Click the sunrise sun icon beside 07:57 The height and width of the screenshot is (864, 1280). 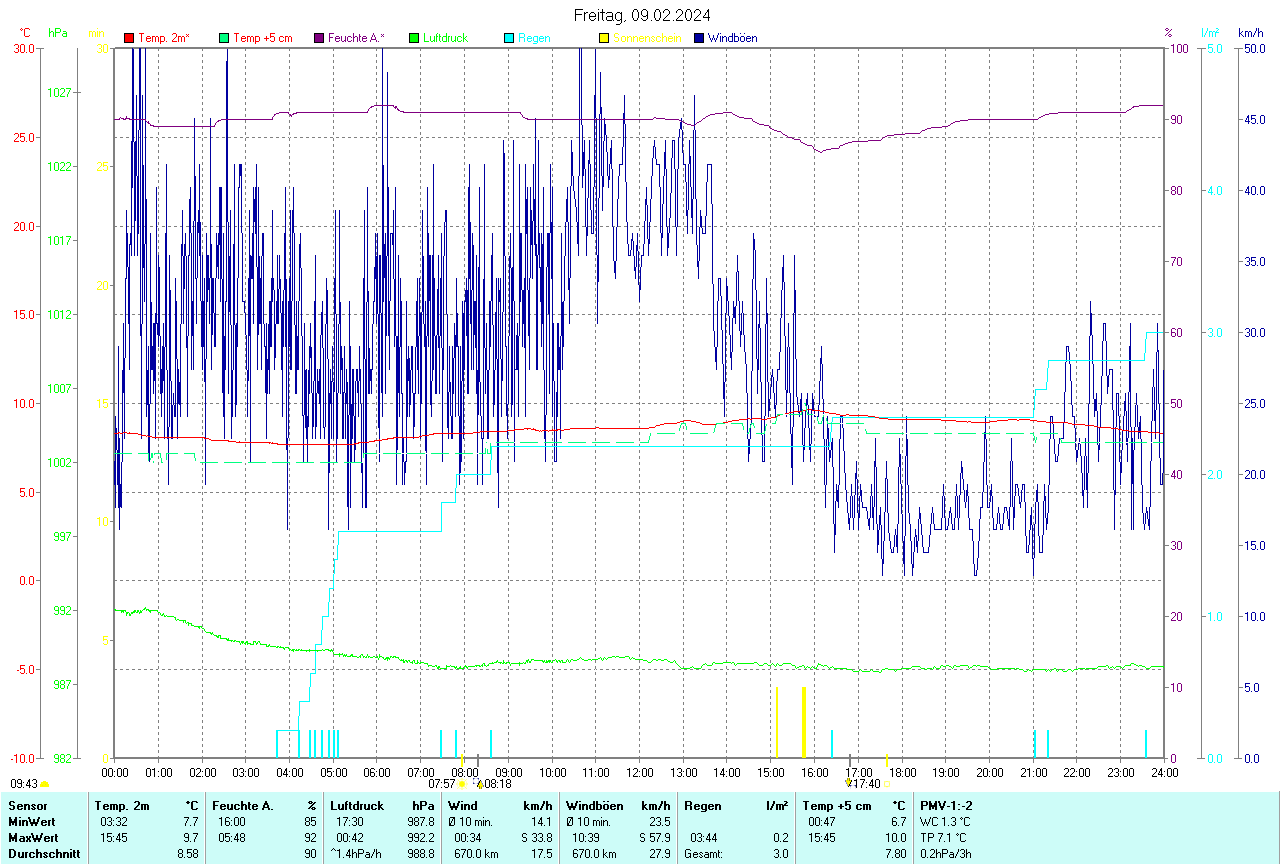[463, 785]
